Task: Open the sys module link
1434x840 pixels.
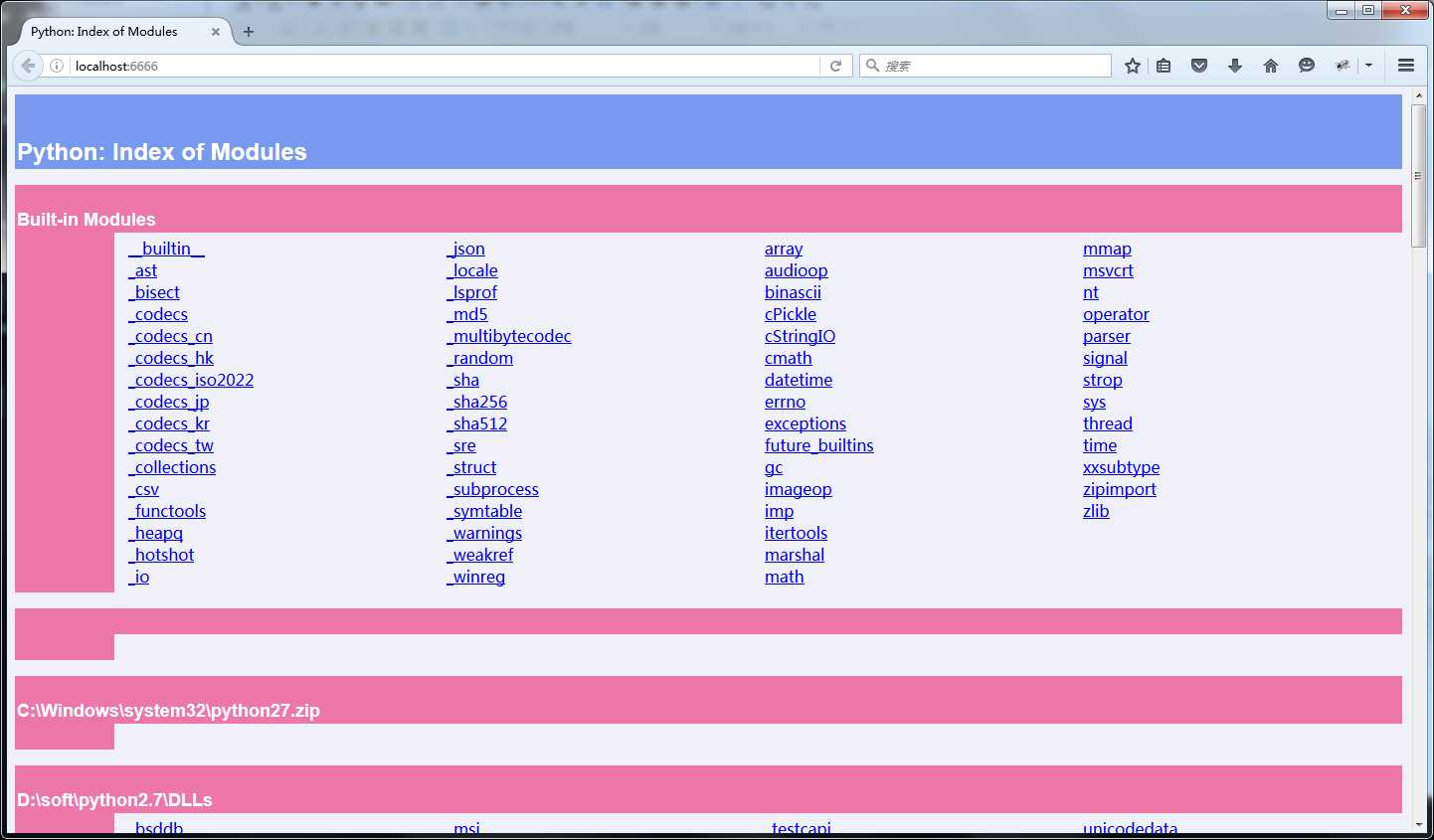Action: pos(1094,402)
